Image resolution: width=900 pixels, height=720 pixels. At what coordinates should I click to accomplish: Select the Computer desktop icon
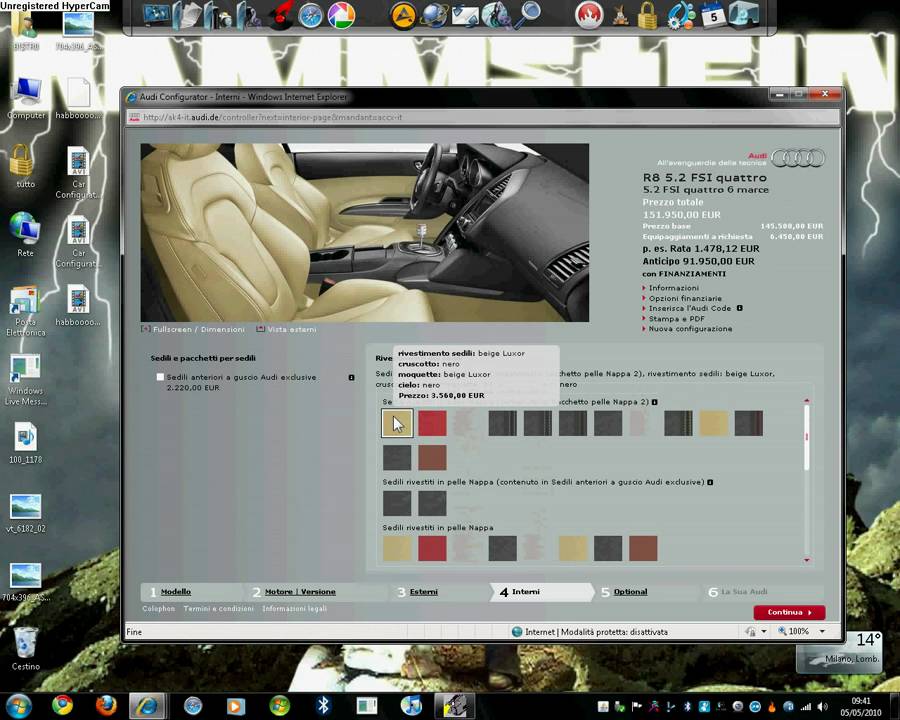pyautogui.click(x=26, y=98)
